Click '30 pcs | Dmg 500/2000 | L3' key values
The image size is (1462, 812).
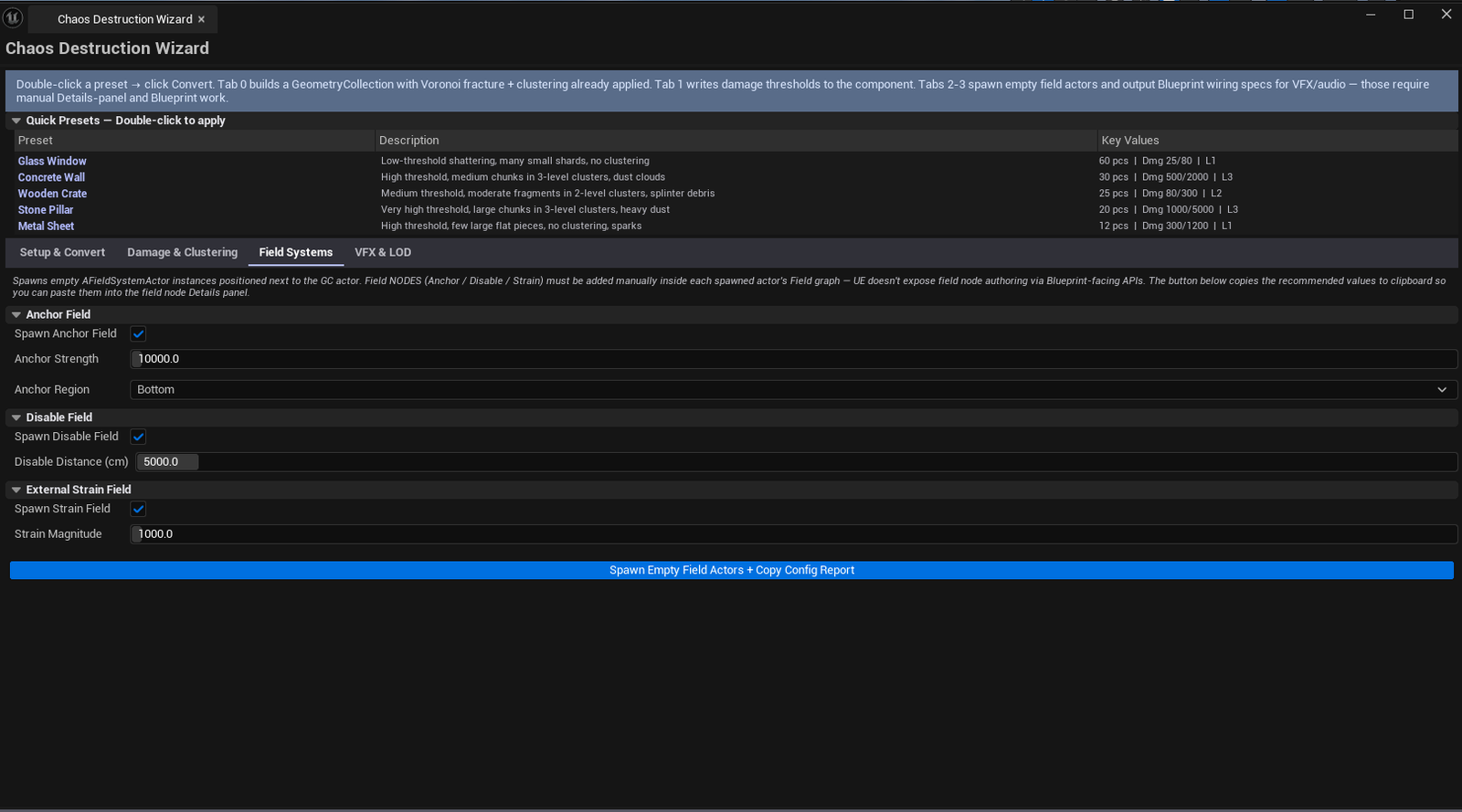click(1165, 177)
